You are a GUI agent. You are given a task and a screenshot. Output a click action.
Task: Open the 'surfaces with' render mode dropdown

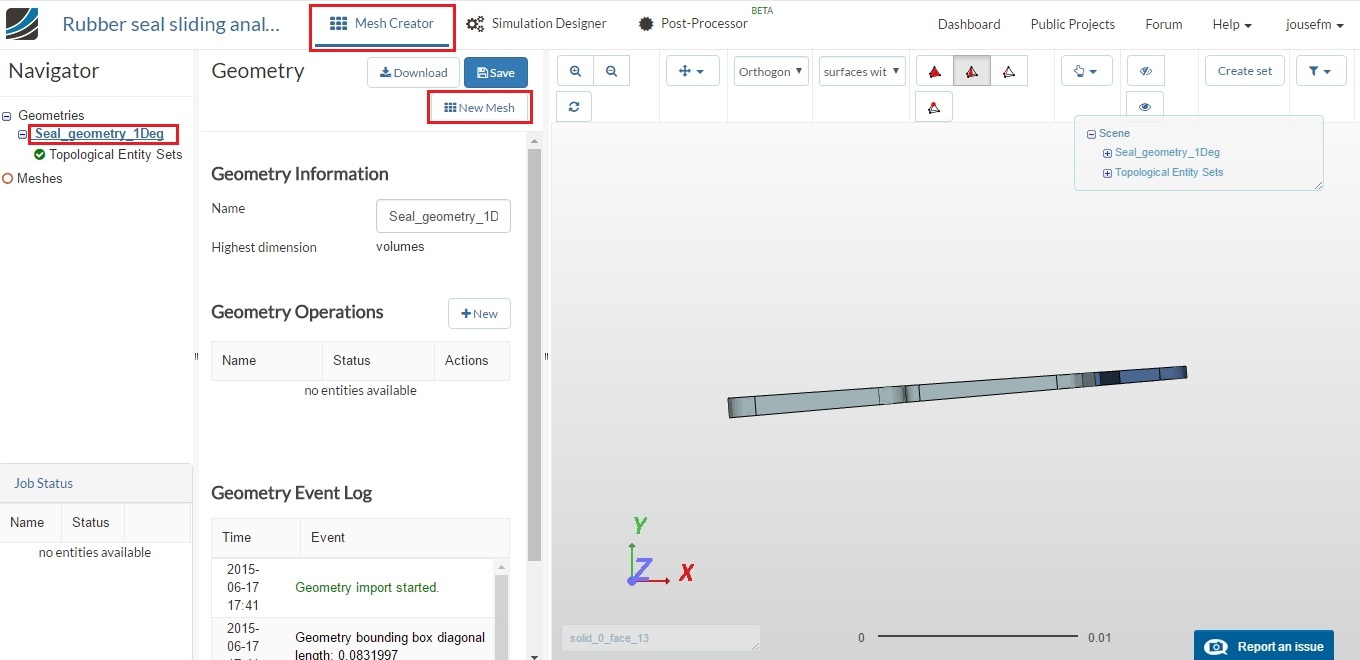pos(862,71)
